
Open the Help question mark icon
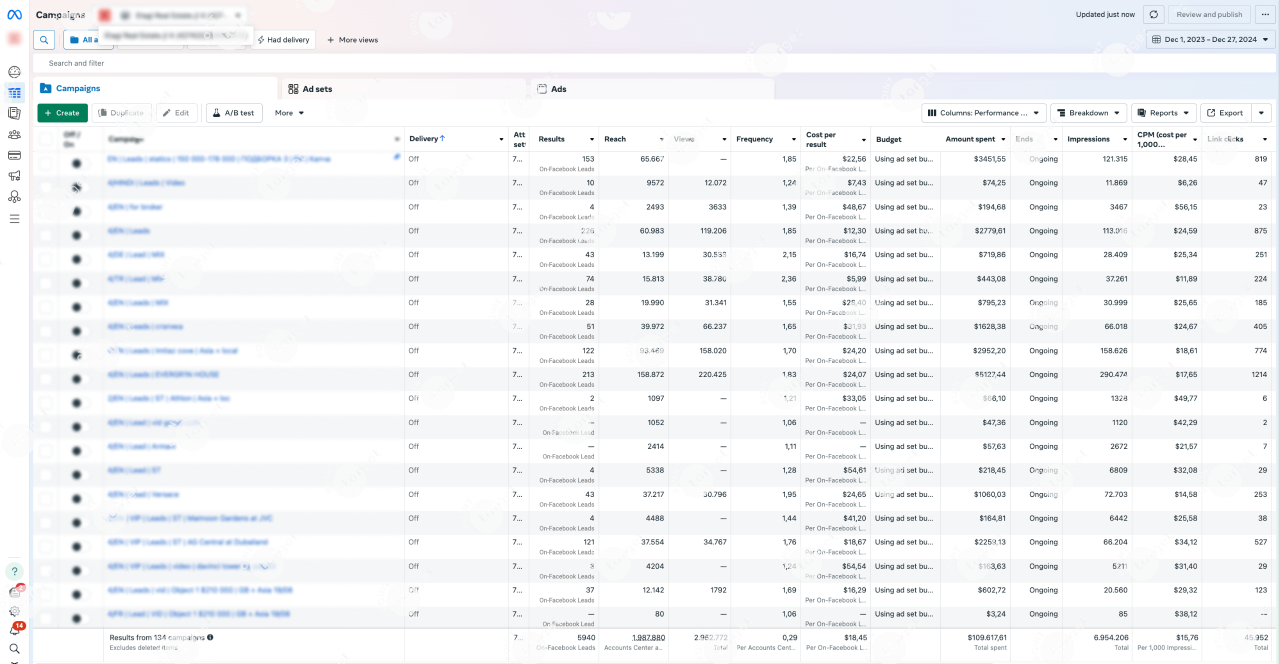pos(14,571)
